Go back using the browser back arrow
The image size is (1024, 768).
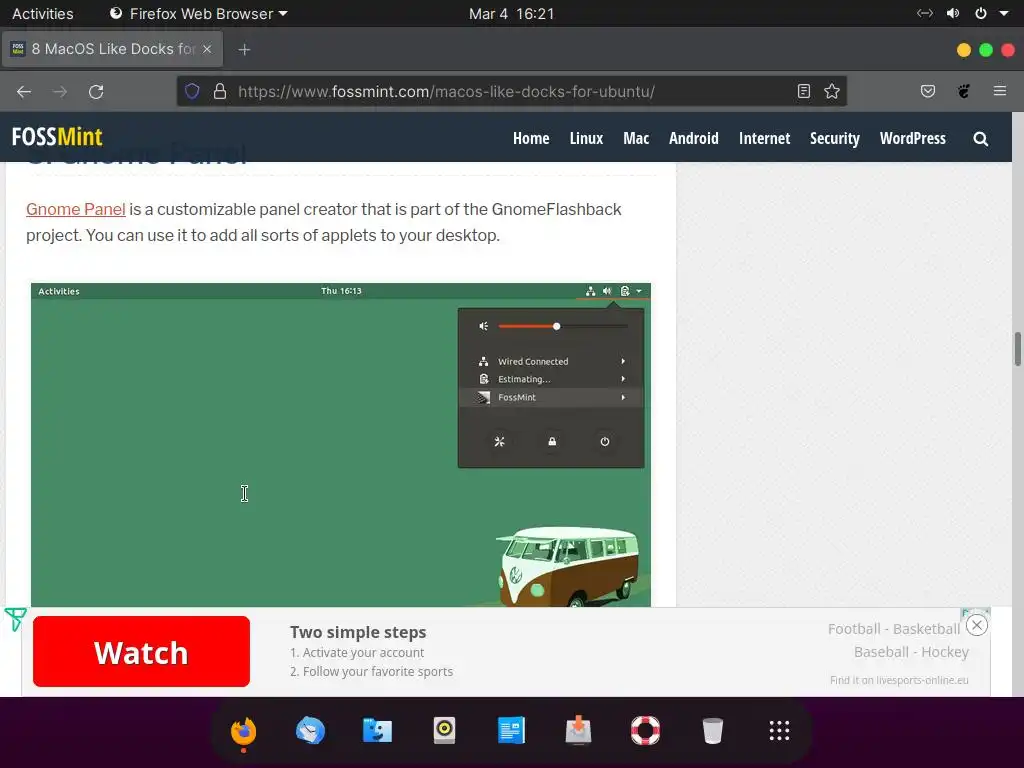pos(24,92)
